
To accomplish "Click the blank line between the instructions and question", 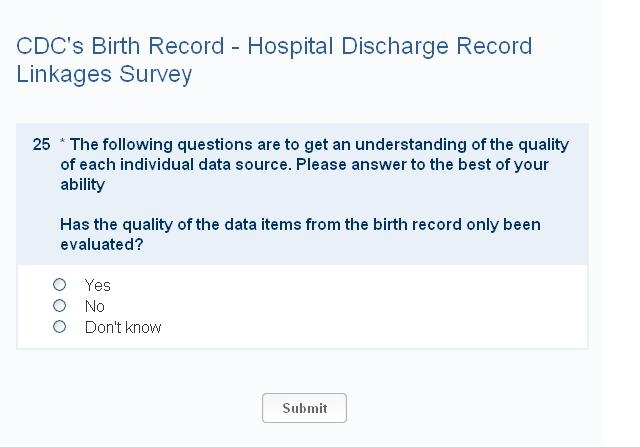I will [300, 205].
